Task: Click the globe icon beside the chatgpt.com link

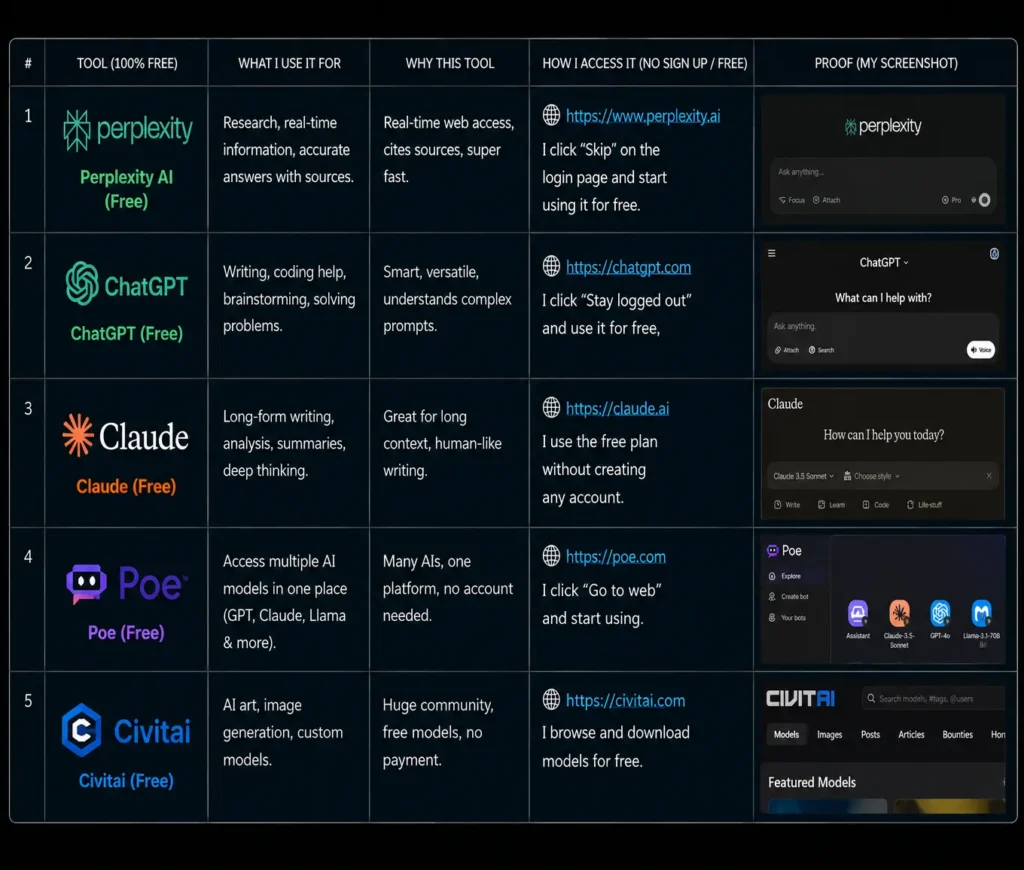Action: pos(551,266)
